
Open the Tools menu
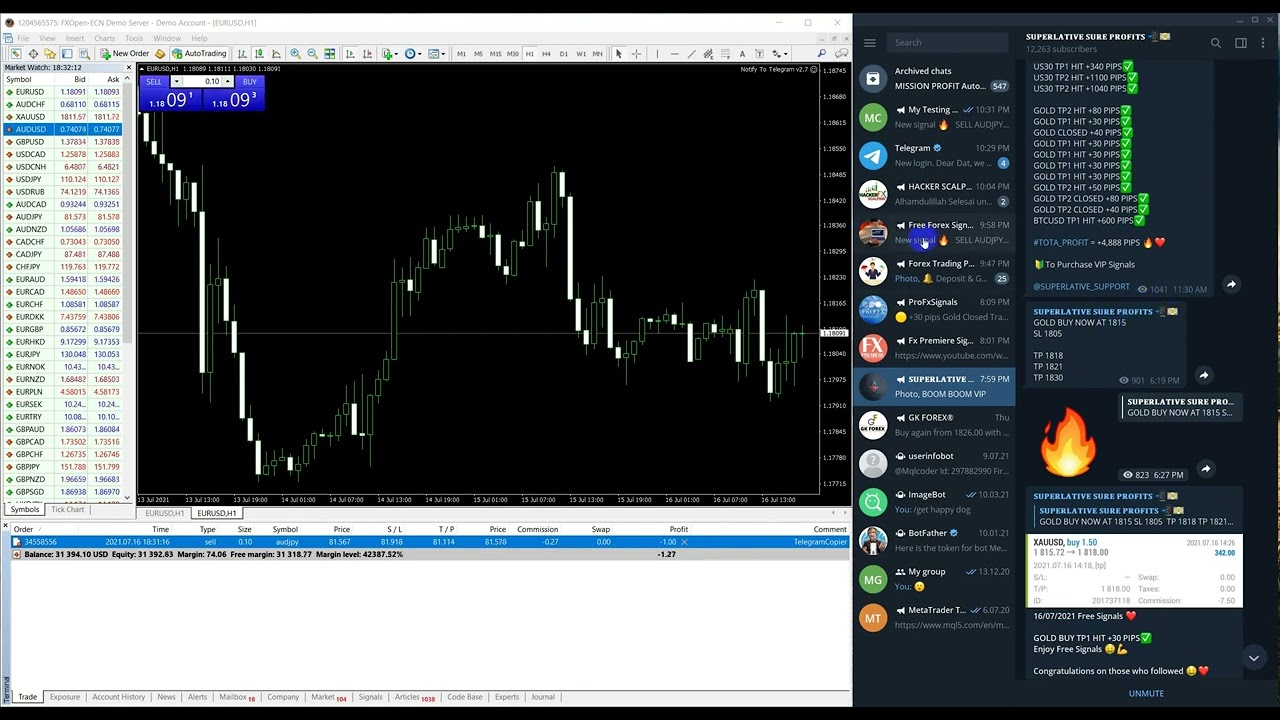tap(134, 38)
